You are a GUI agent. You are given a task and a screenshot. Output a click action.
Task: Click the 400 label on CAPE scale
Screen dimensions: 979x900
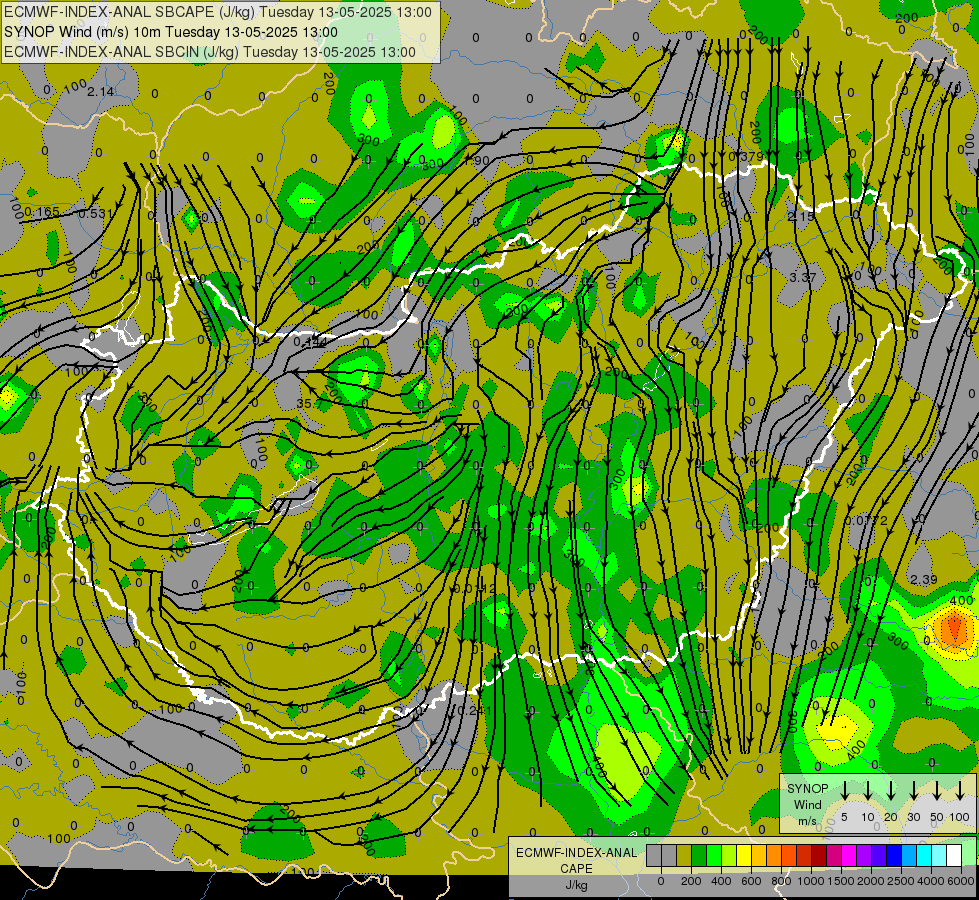coord(721,881)
